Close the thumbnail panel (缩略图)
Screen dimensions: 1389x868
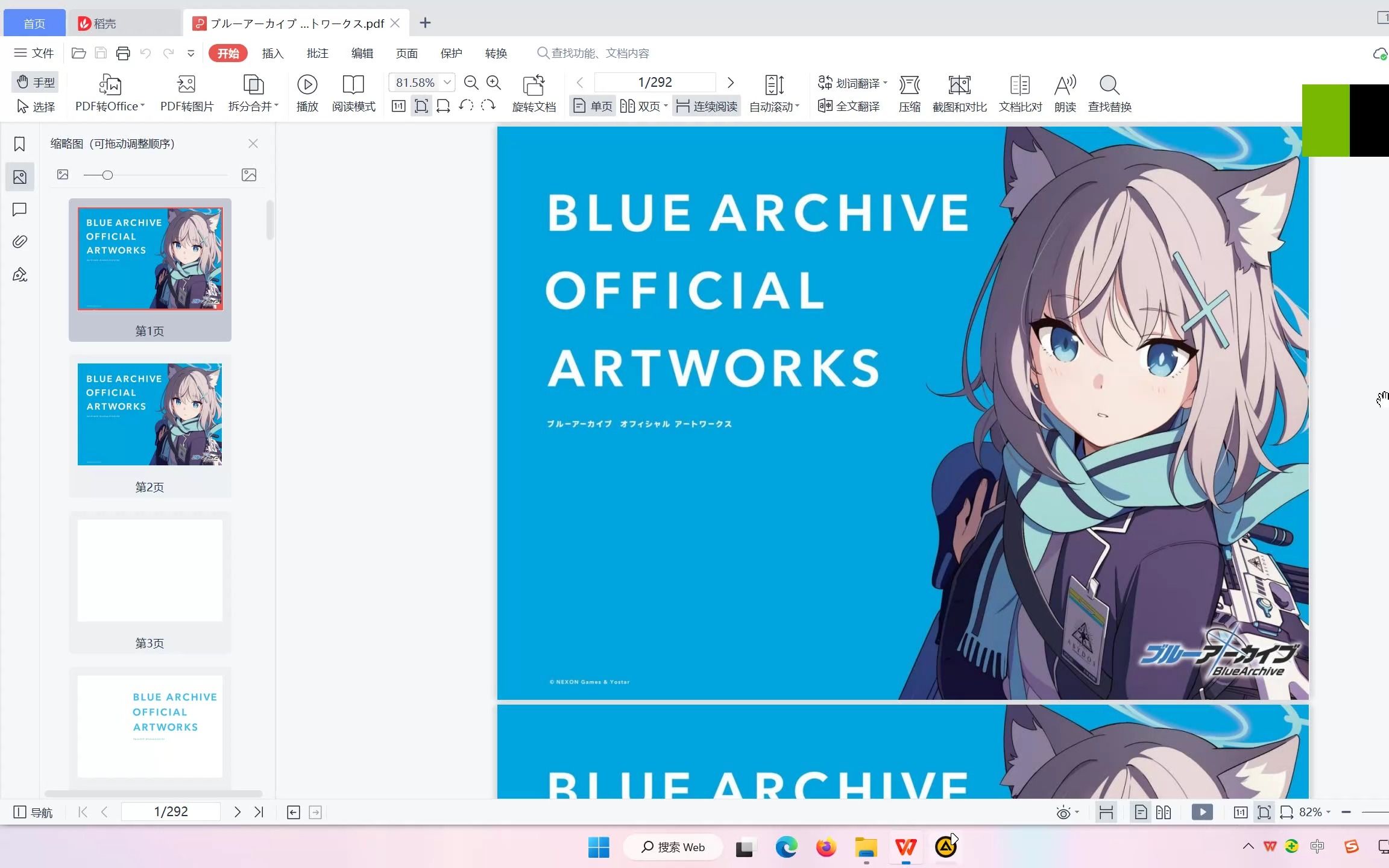[x=253, y=143]
